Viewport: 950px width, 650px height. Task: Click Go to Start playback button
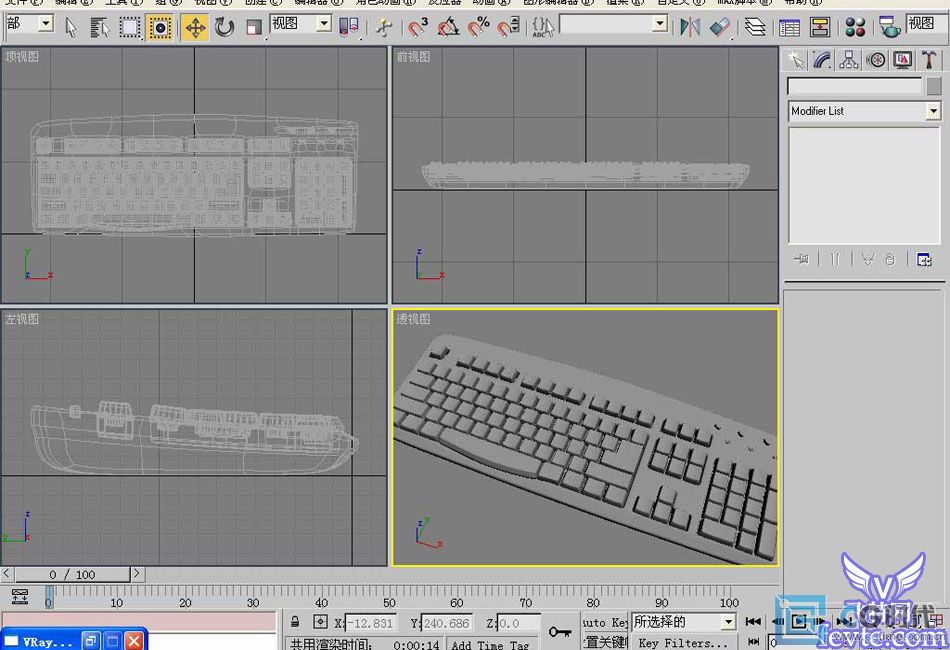[x=753, y=621]
